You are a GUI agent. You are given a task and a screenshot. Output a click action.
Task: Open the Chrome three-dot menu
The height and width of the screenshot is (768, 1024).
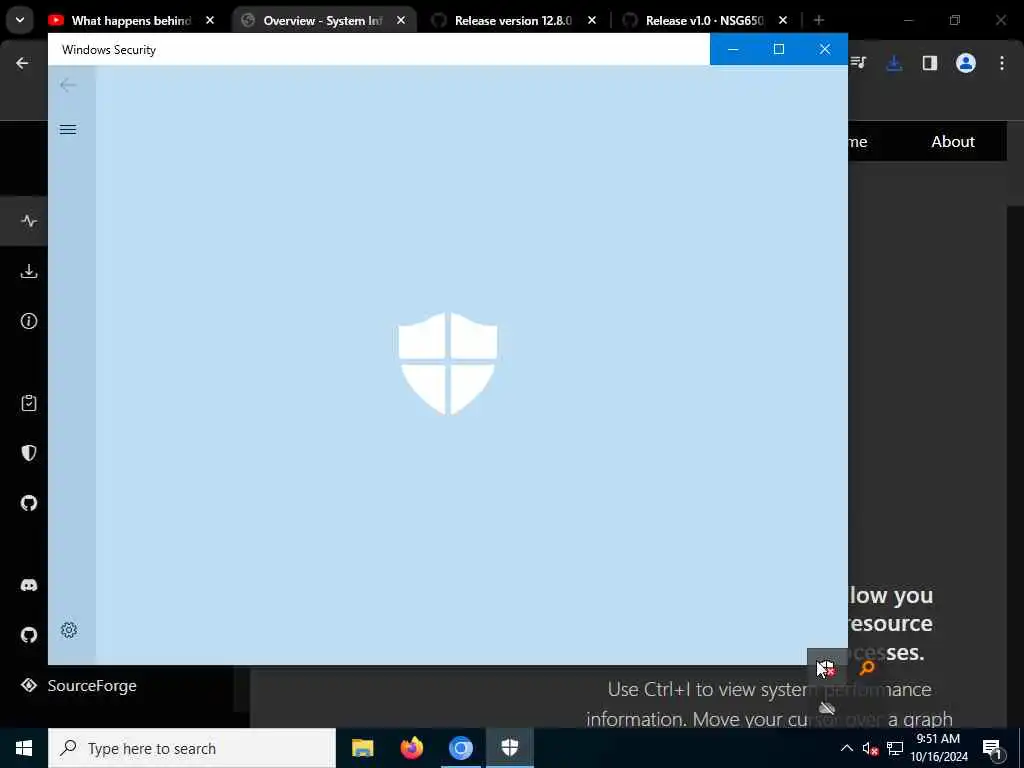tap(1002, 63)
